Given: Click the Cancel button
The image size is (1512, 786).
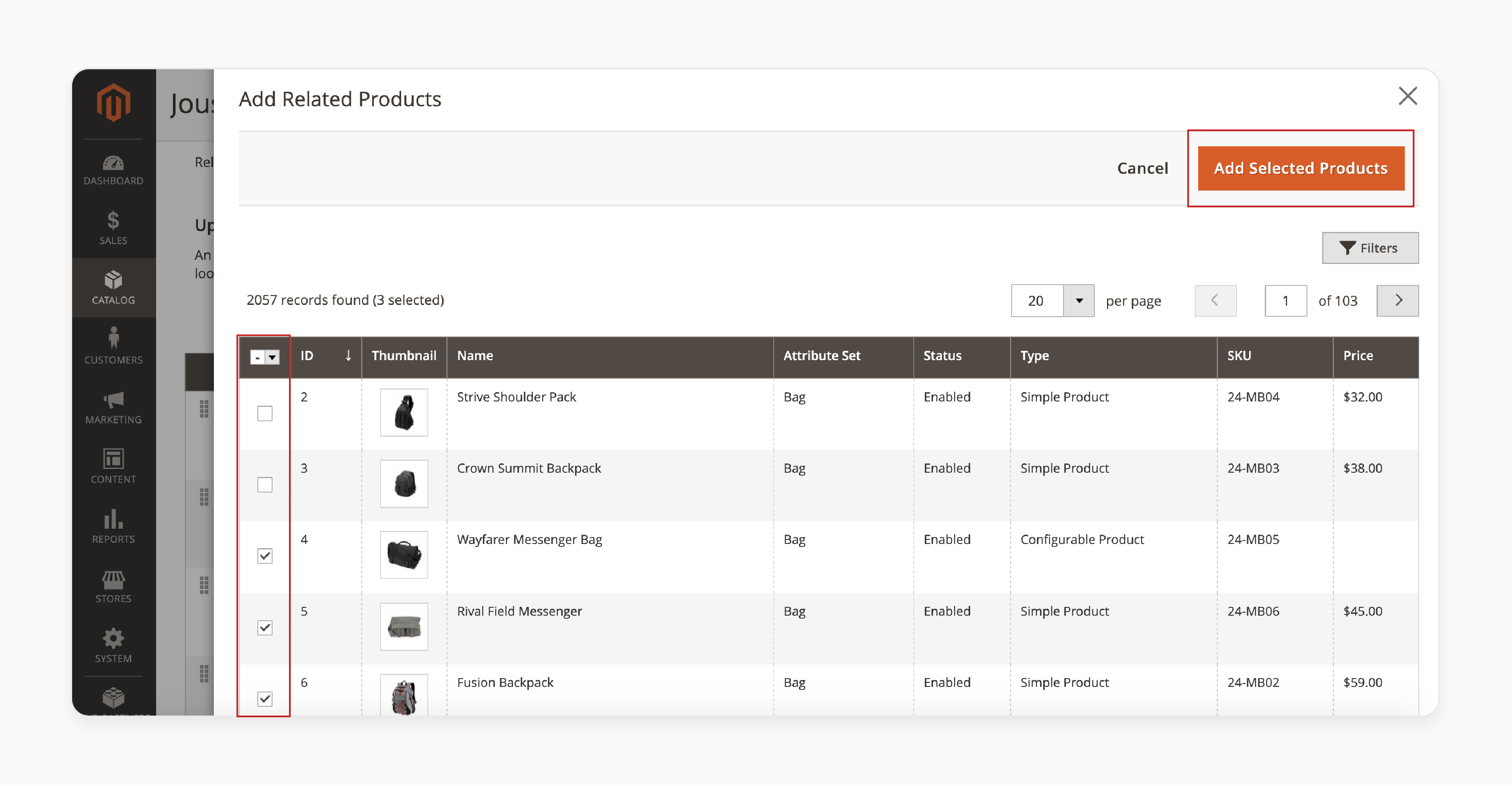Looking at the screenshot, I should click(1143, 168).
